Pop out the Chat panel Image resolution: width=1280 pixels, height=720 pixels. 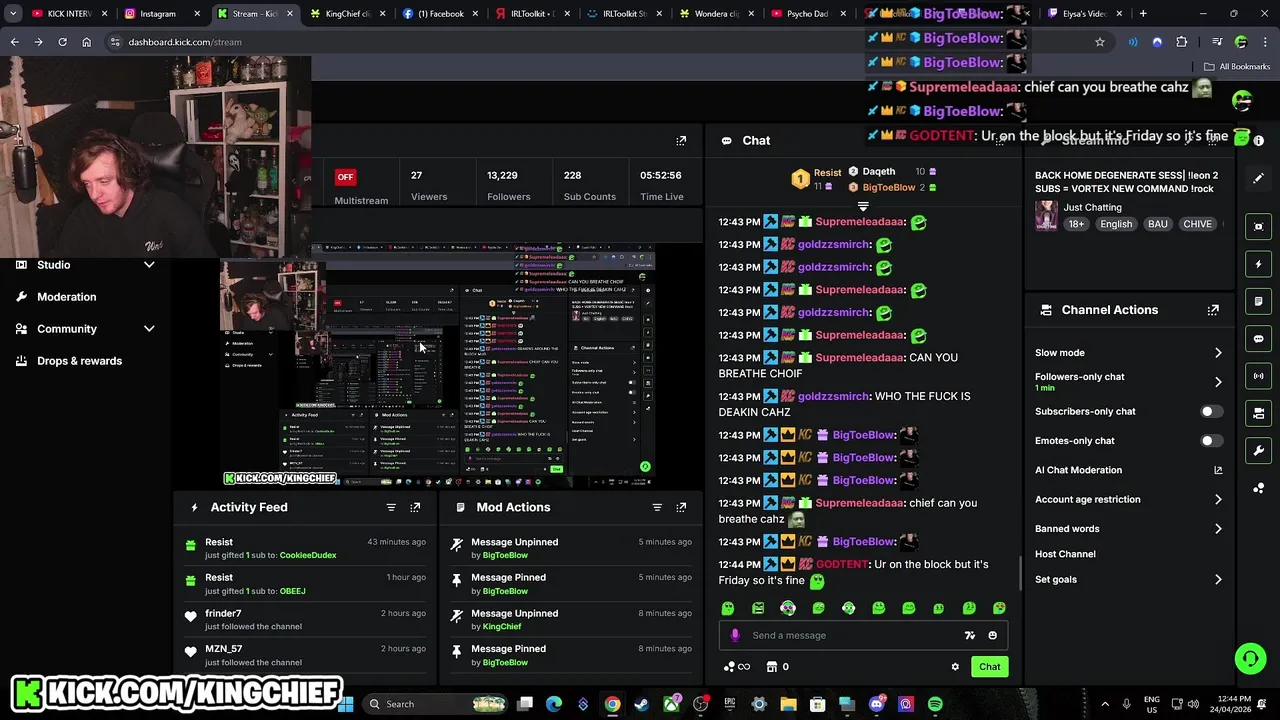click(x=1000, y=141)
